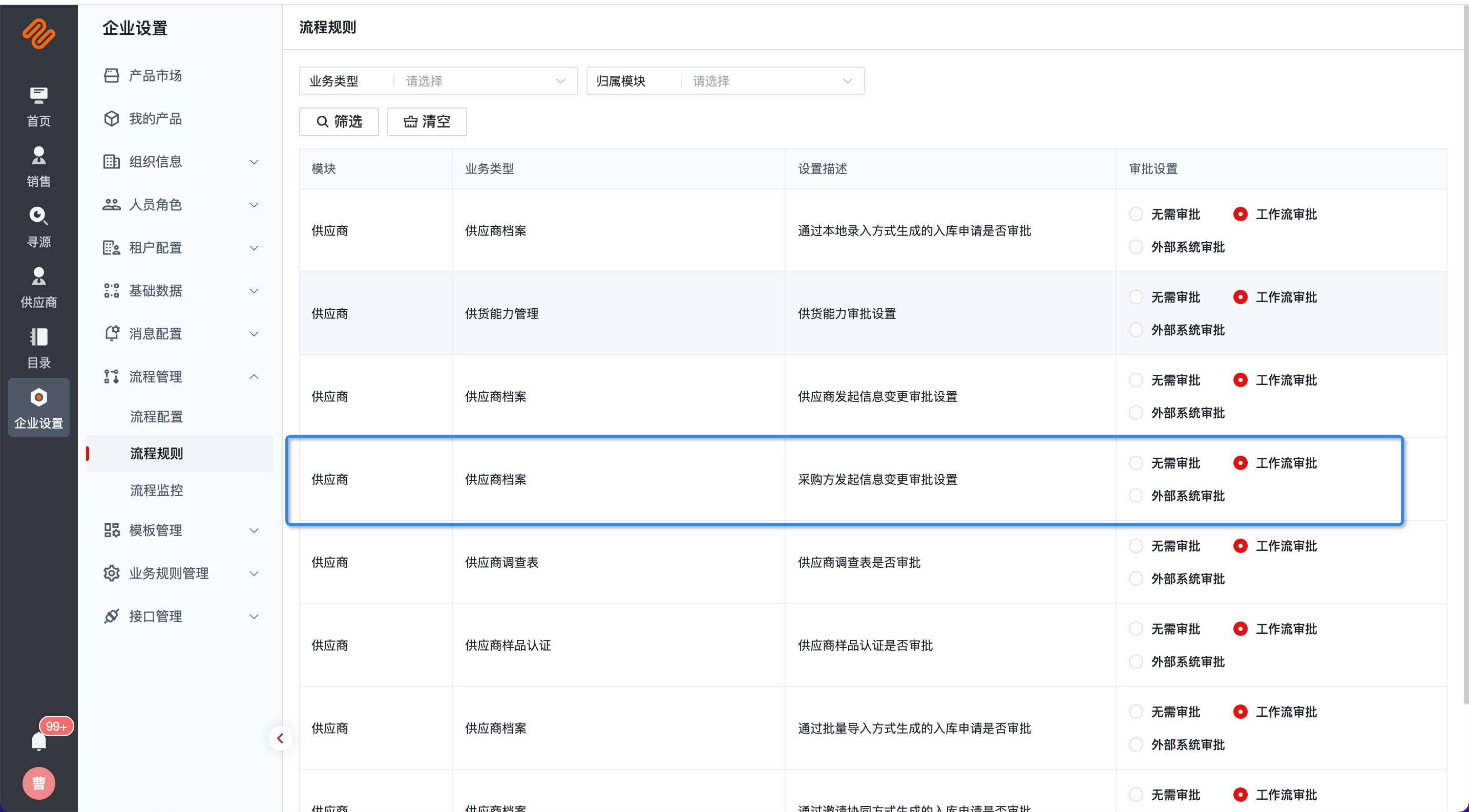
Task: Click the 基础数据 icon
Action: coord(112,291)
